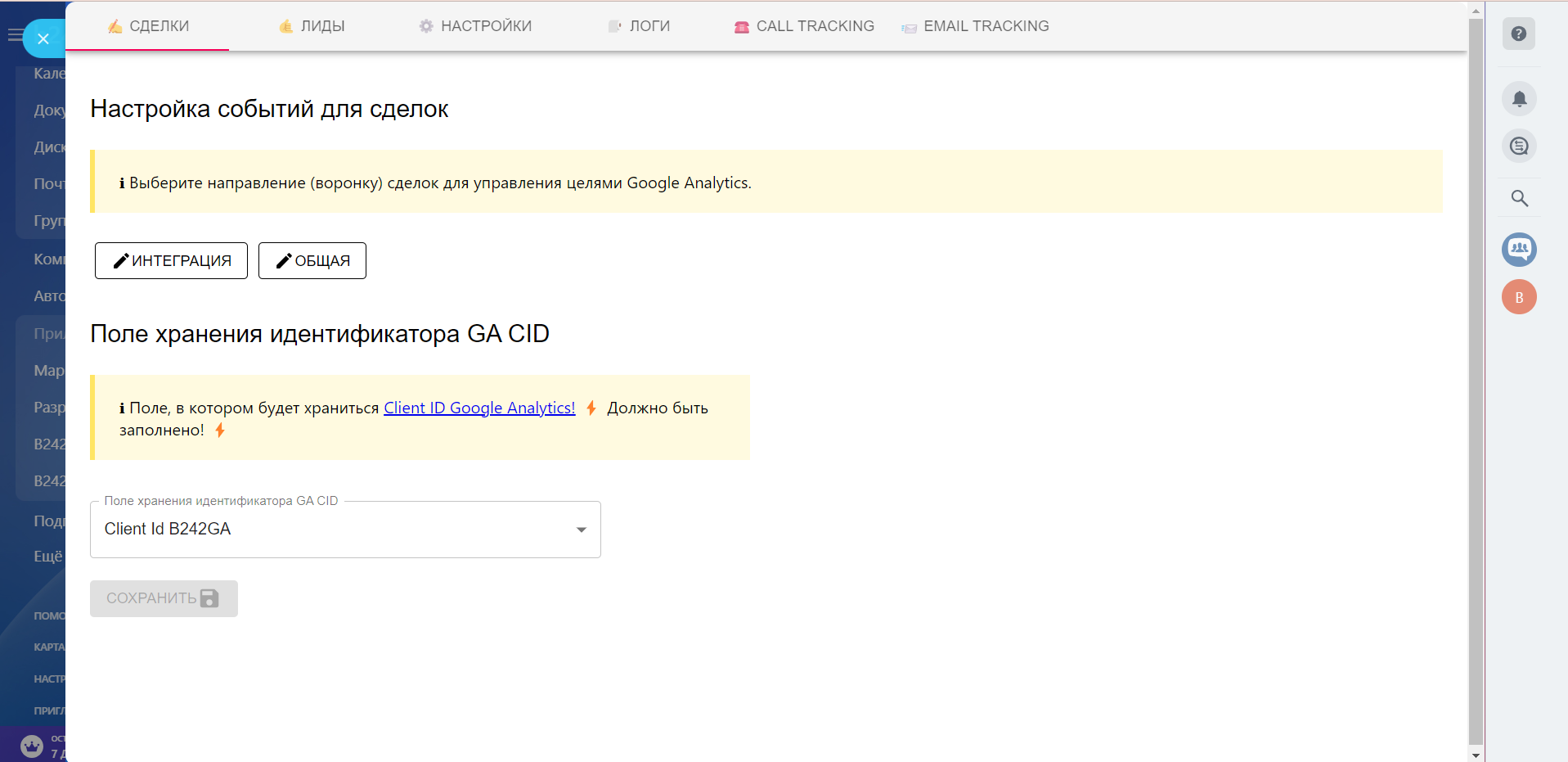Open the chat messages icon

click(1519, 147)
